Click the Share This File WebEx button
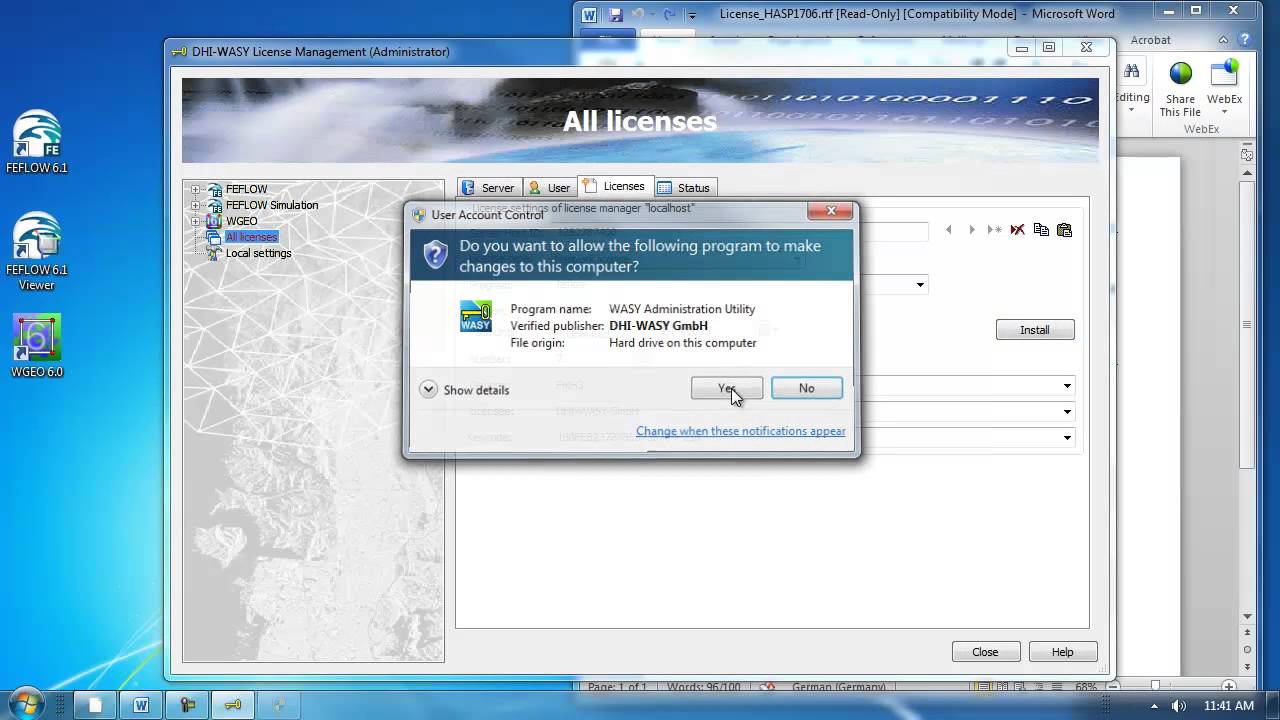The image size is (1280, 720). (x=1180, y=90)
